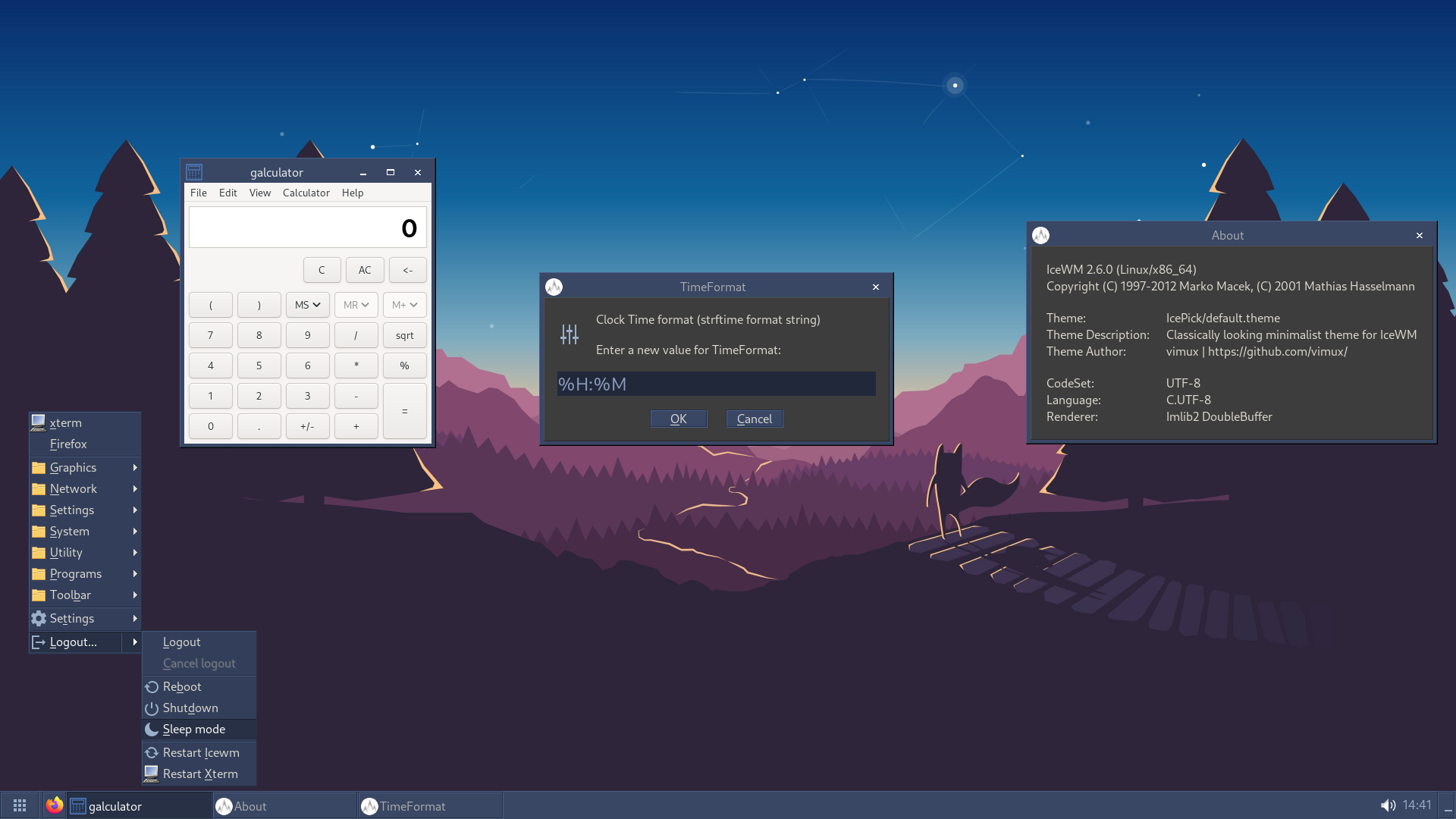Open the MS memory store dropdown
1456x819 pixels.
tap(307, 305)
